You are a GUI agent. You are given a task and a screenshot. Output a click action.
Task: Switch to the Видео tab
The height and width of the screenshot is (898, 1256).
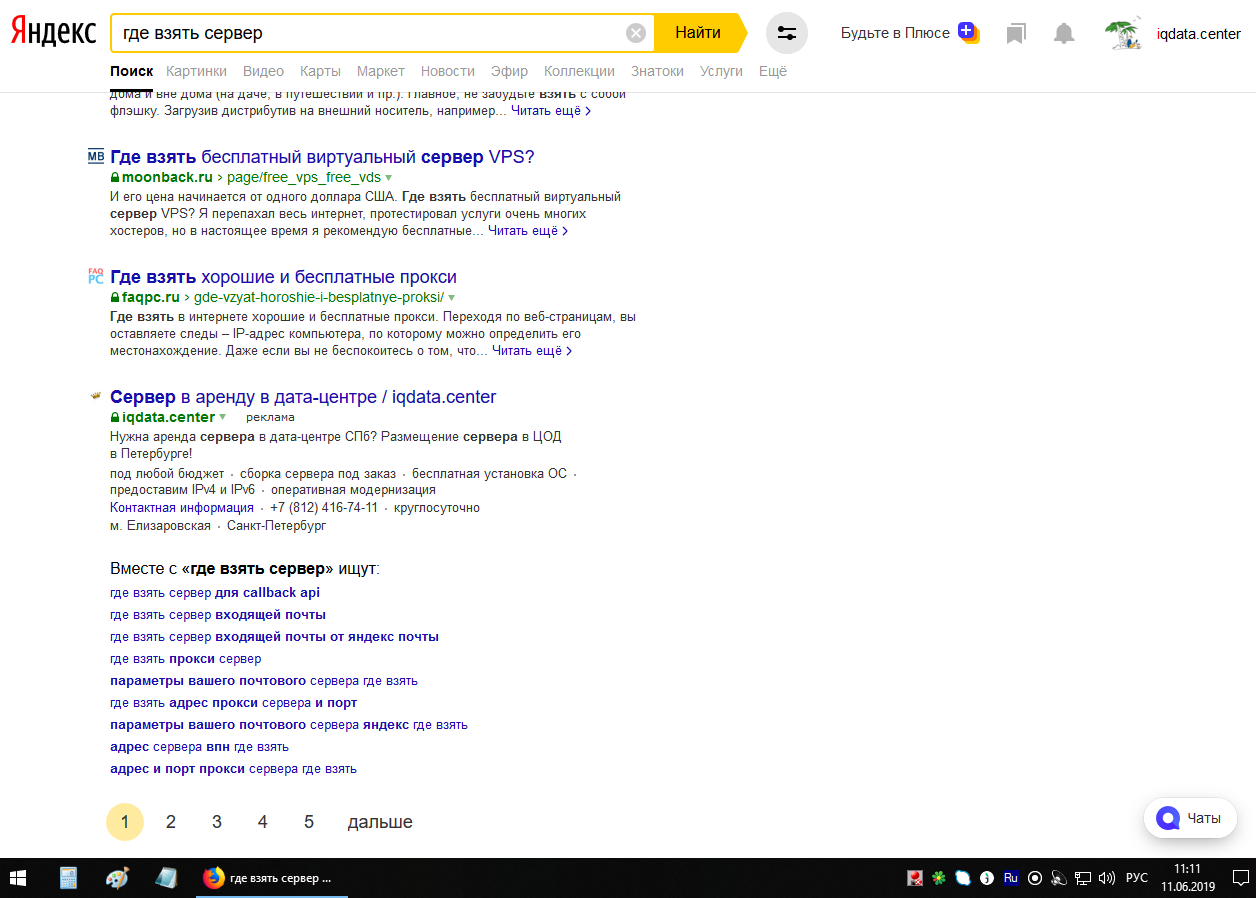tap(263, 71)
